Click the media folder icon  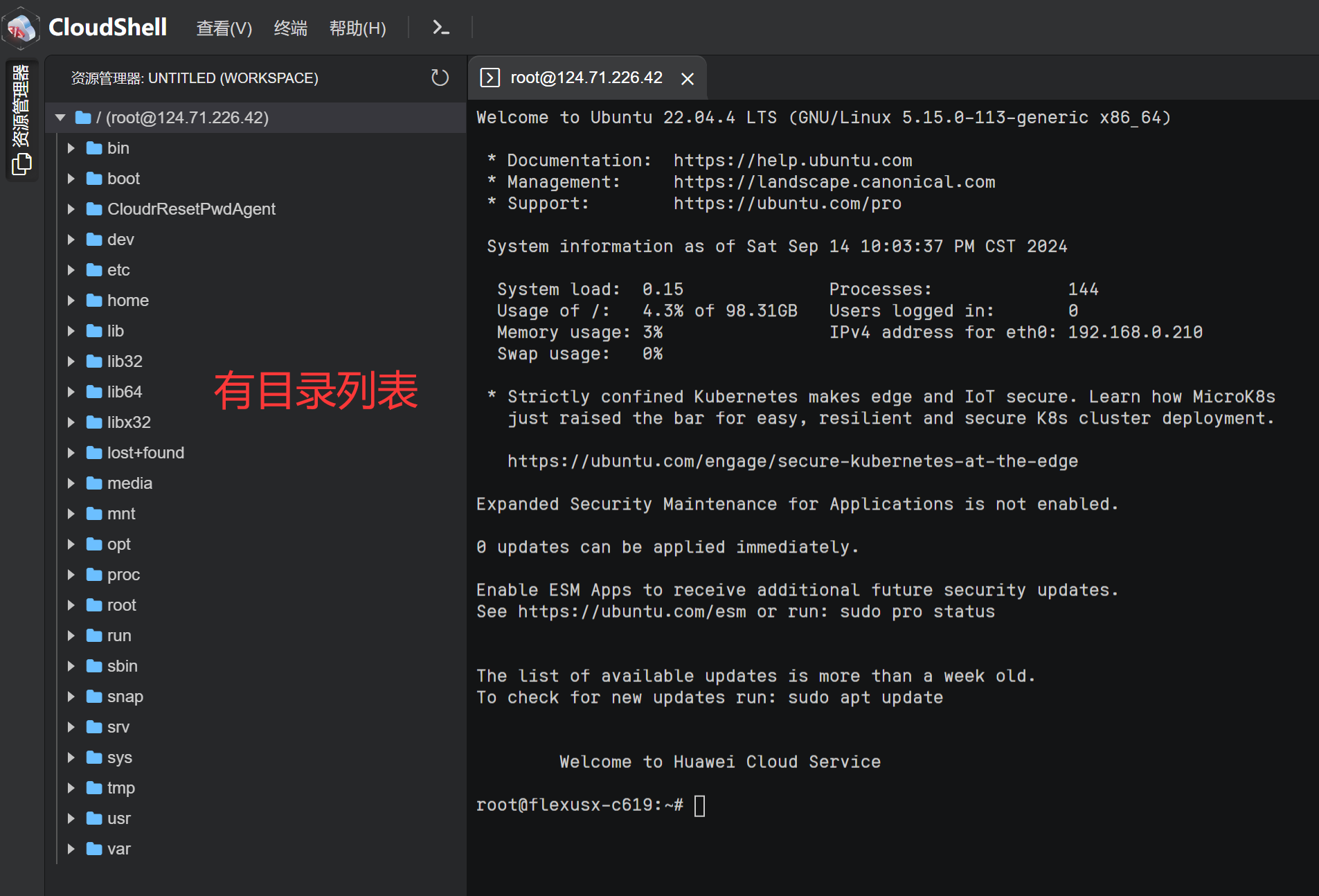point(94,483)
